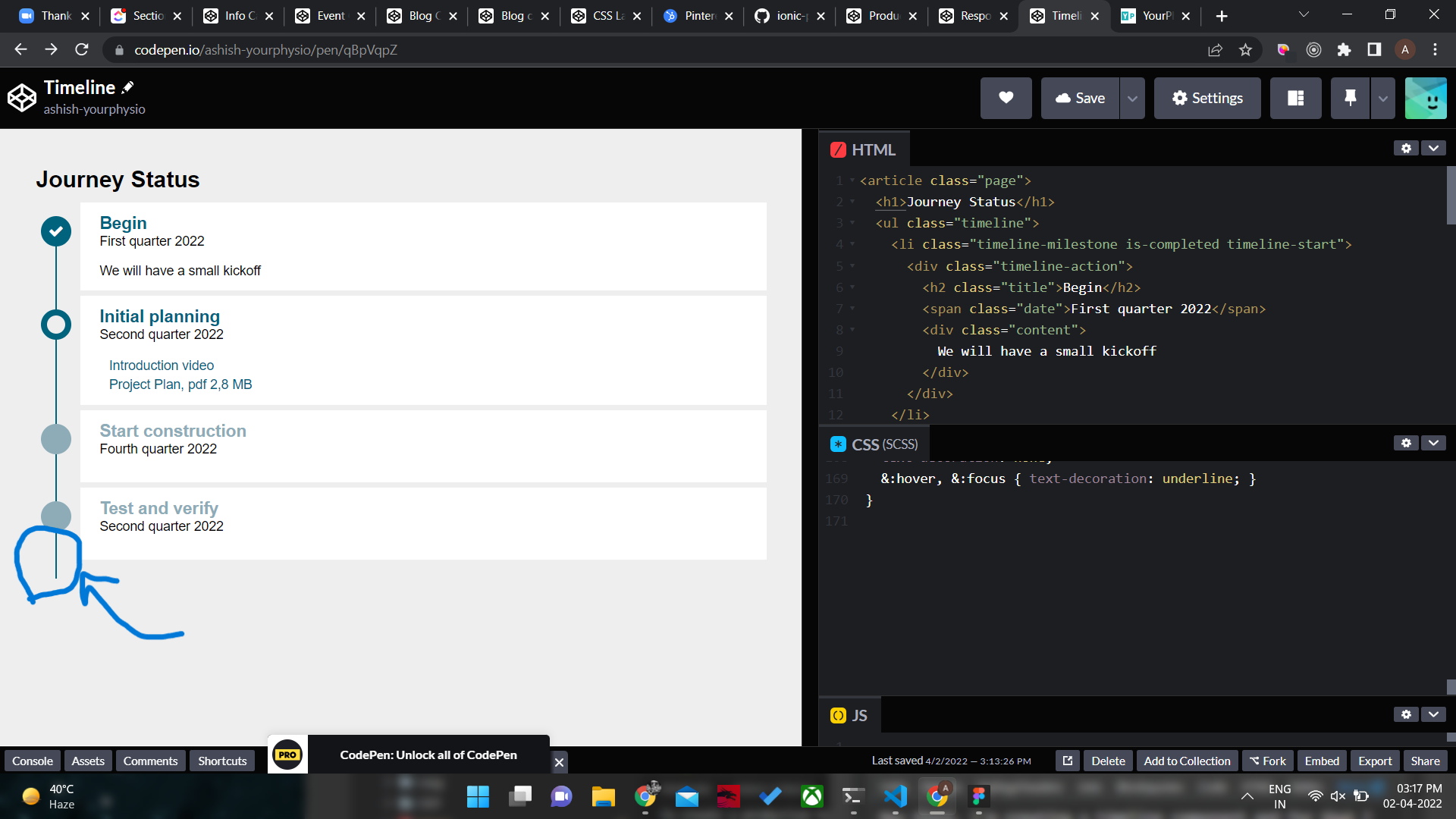This screenshot has height=819, width=1456.
Task: Click the CodePen heart/like icon
Action: tap(1007, 97)
